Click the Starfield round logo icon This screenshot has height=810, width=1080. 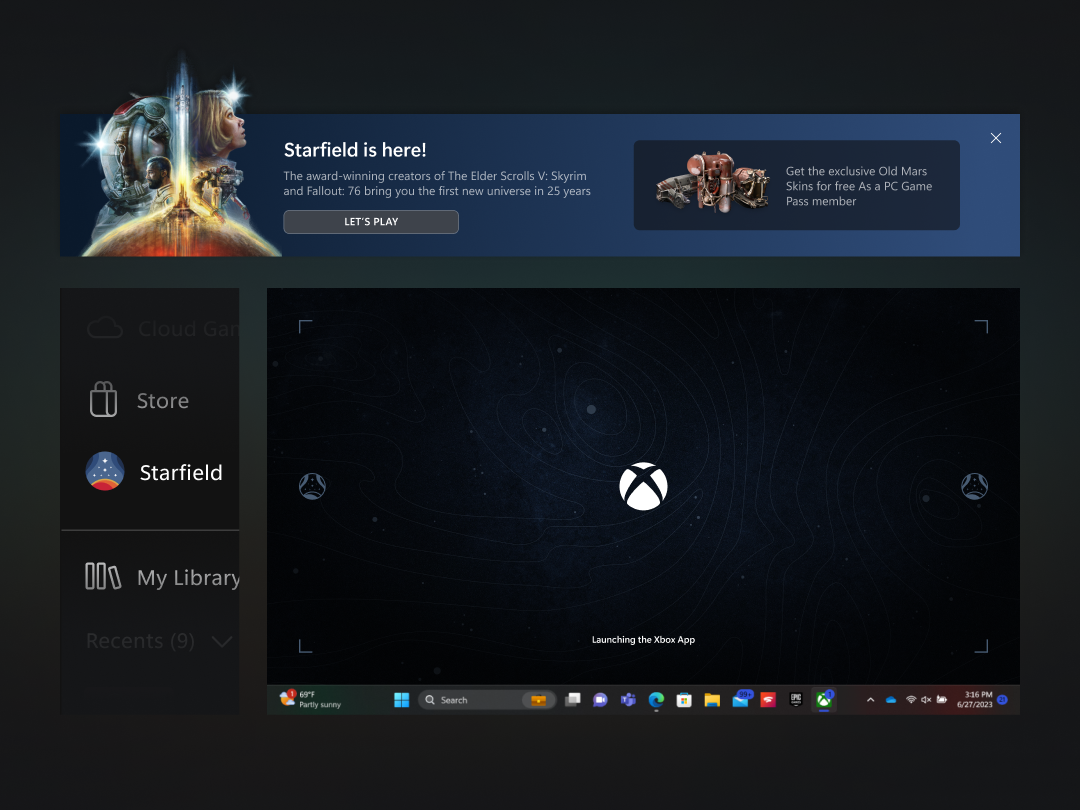105,471
